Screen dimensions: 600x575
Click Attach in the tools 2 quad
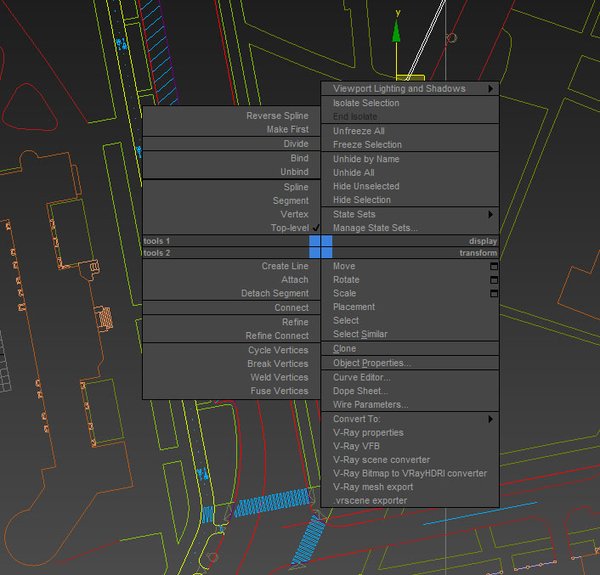coord(294,280)
